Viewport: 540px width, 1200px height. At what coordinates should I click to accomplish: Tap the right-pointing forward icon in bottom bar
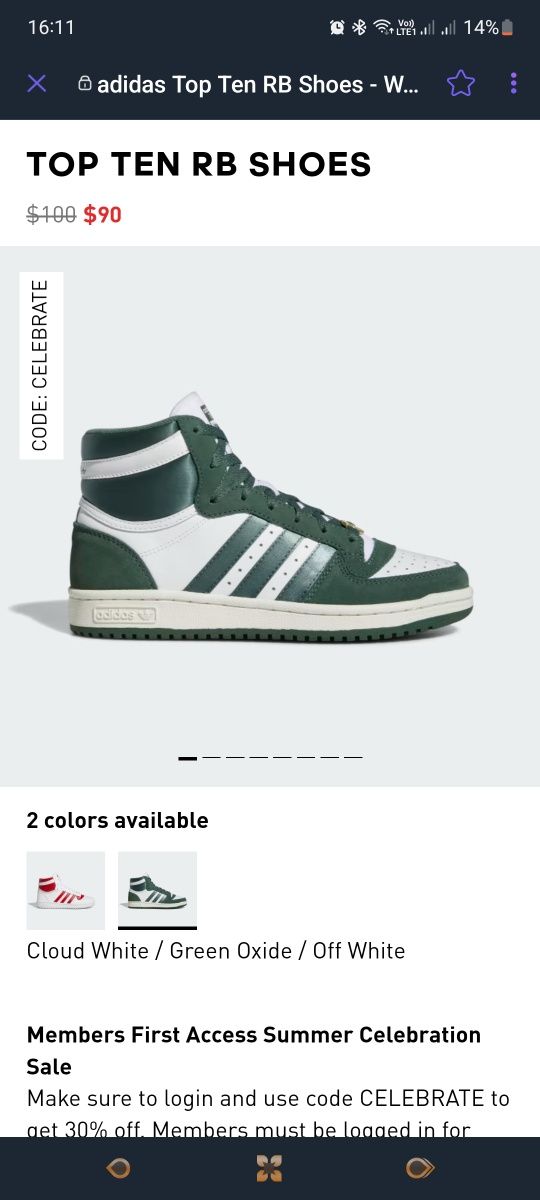coord(420,1168)
